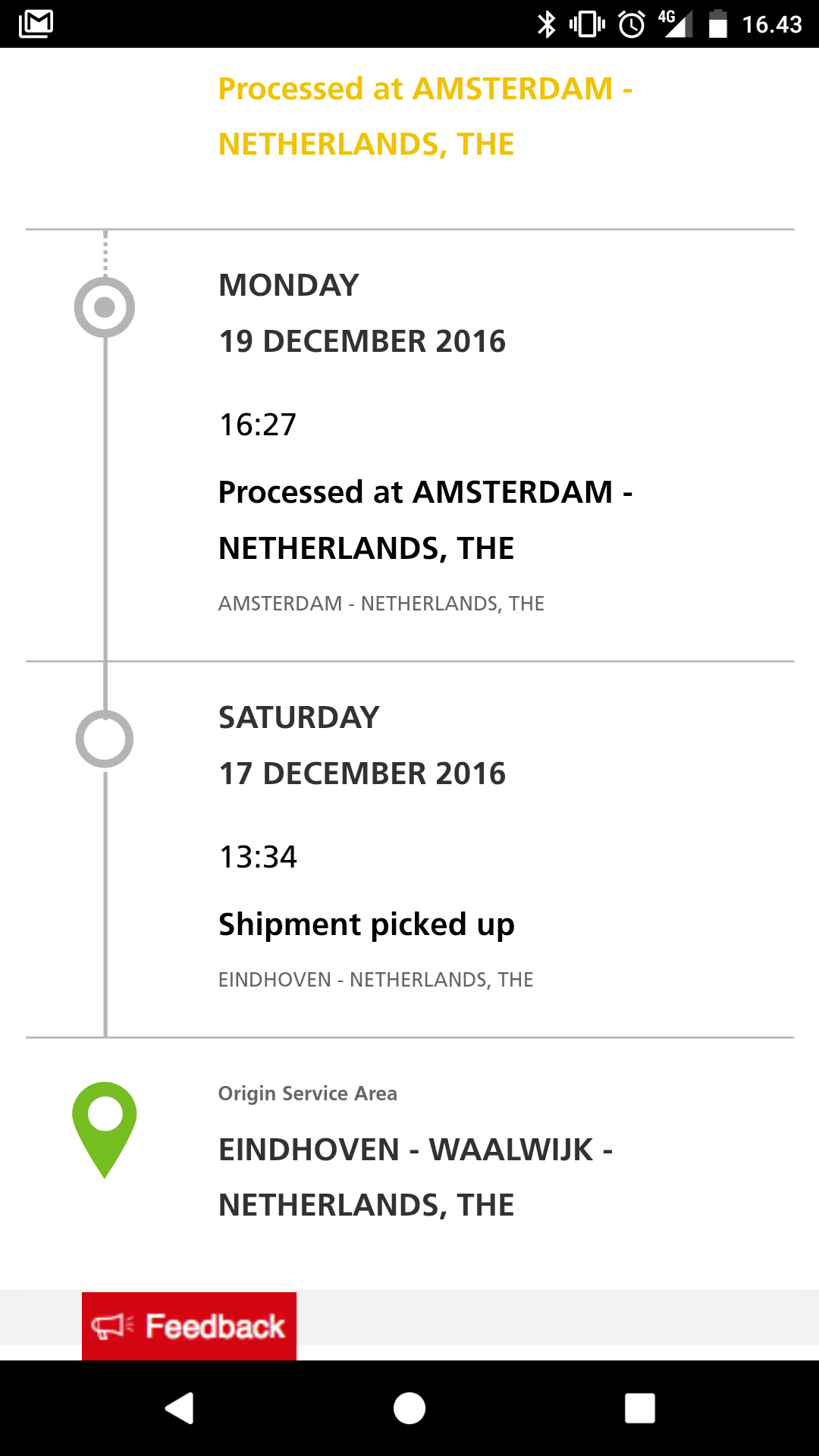Image resolution: width=819 pixels, height=1456 pixels.
Task: Tap the Android home circle button
Action: 409,1408
